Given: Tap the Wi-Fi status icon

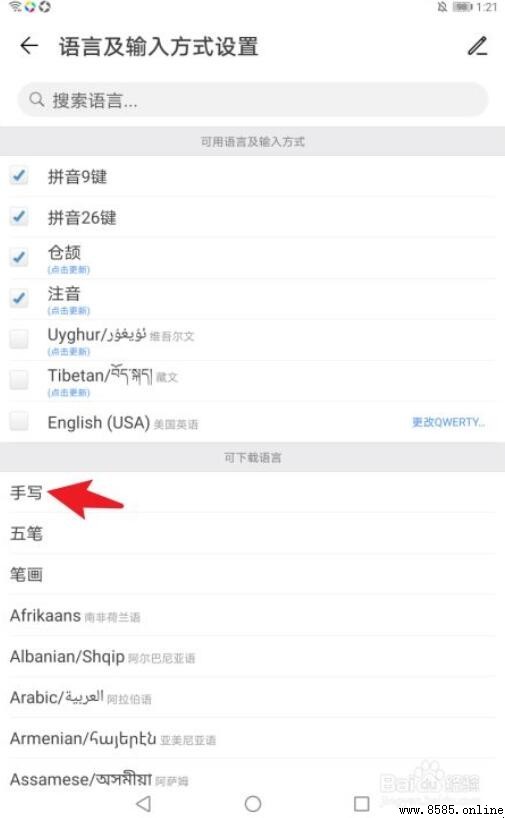Looking at the screenshot, I should pyautogui.click(x=15, y=6).
